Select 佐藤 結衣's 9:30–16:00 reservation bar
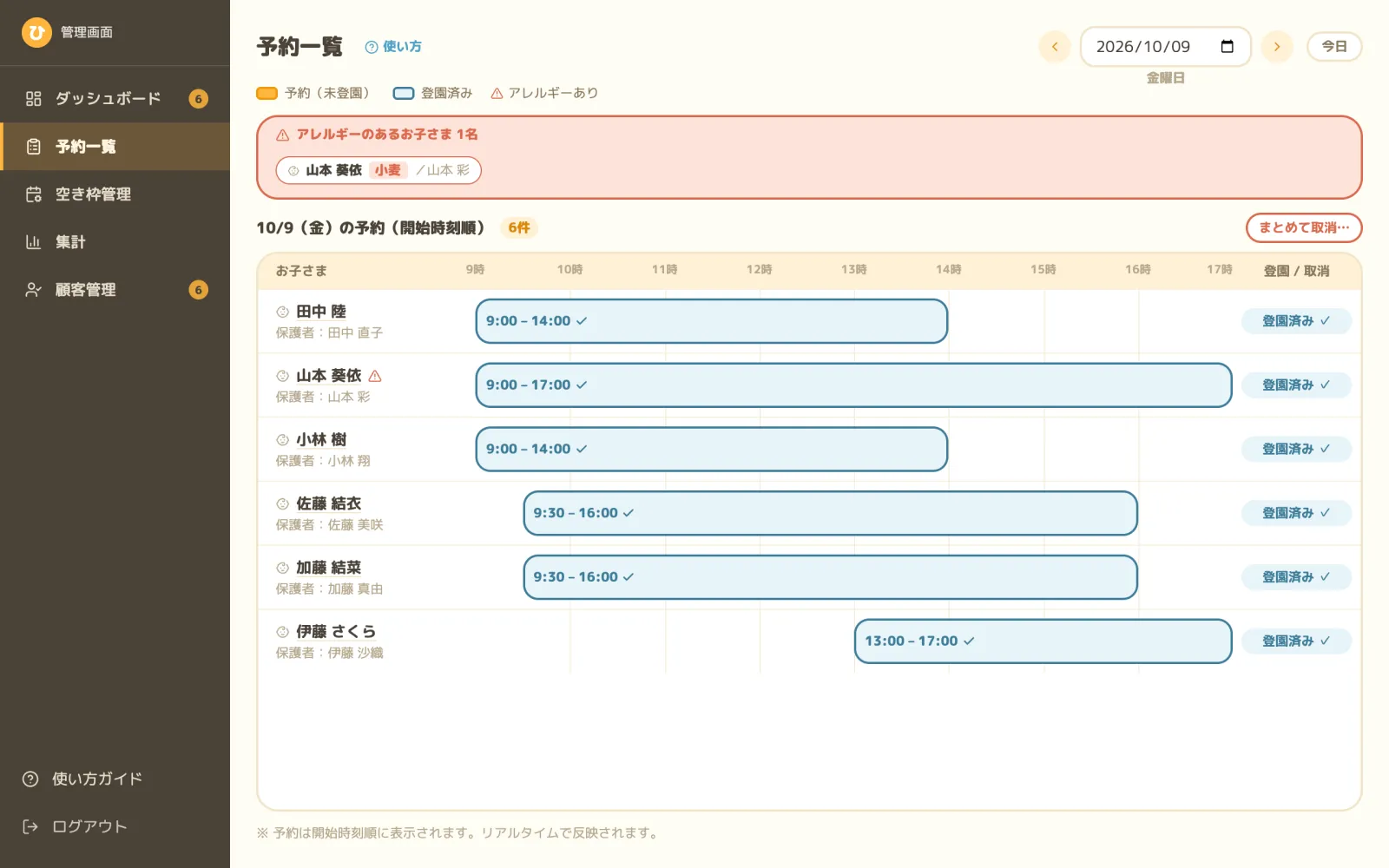The image size is (1389, 868). 830,514
